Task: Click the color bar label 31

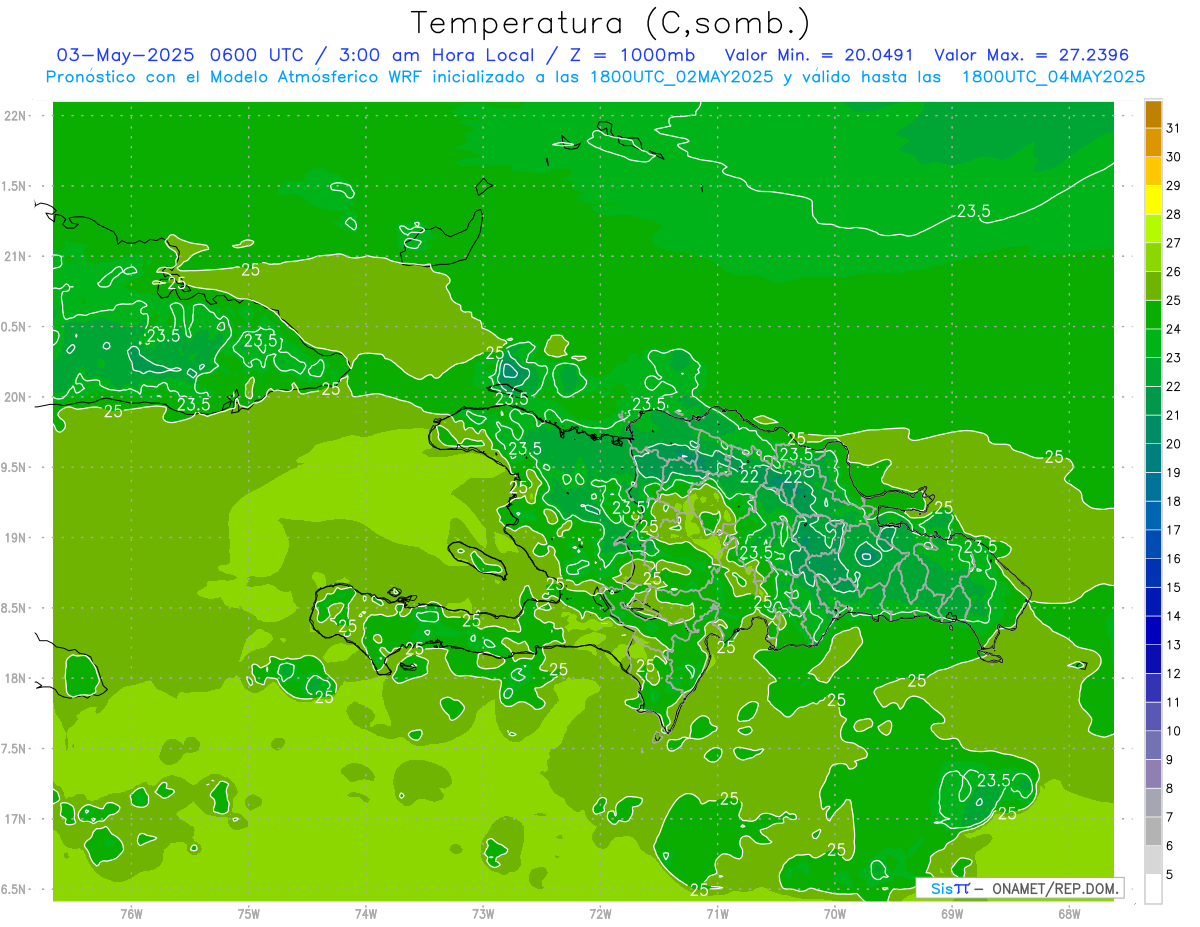Action: (x=1174, y=128)
